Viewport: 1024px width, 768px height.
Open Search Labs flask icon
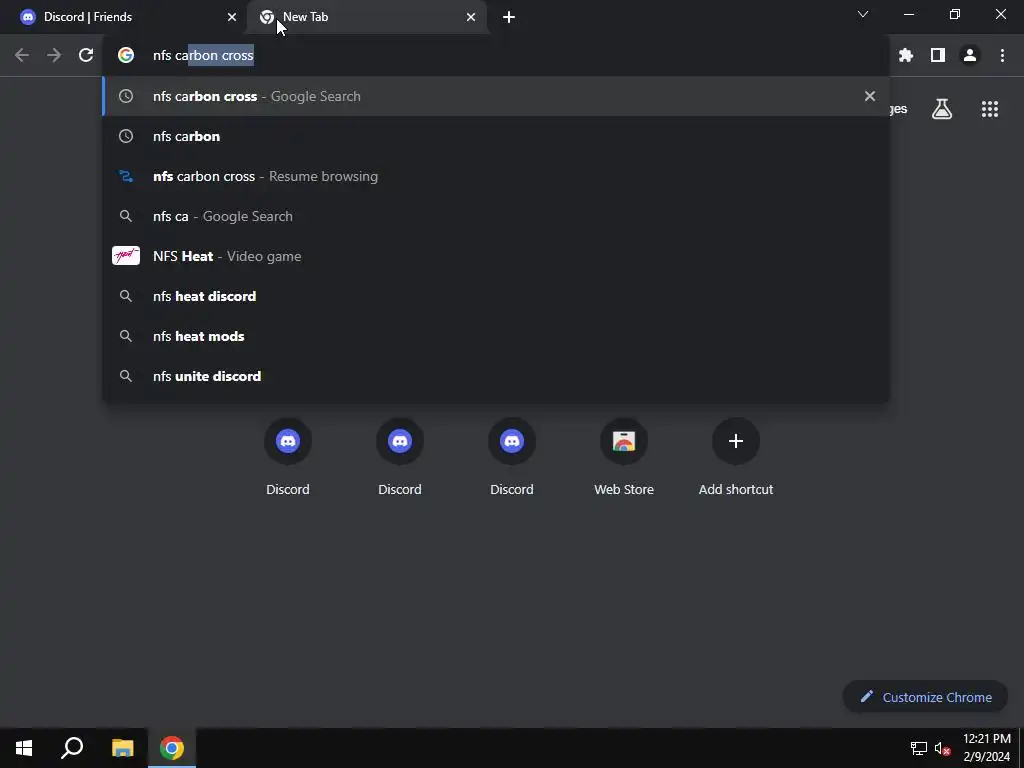(x=942, y=109)
